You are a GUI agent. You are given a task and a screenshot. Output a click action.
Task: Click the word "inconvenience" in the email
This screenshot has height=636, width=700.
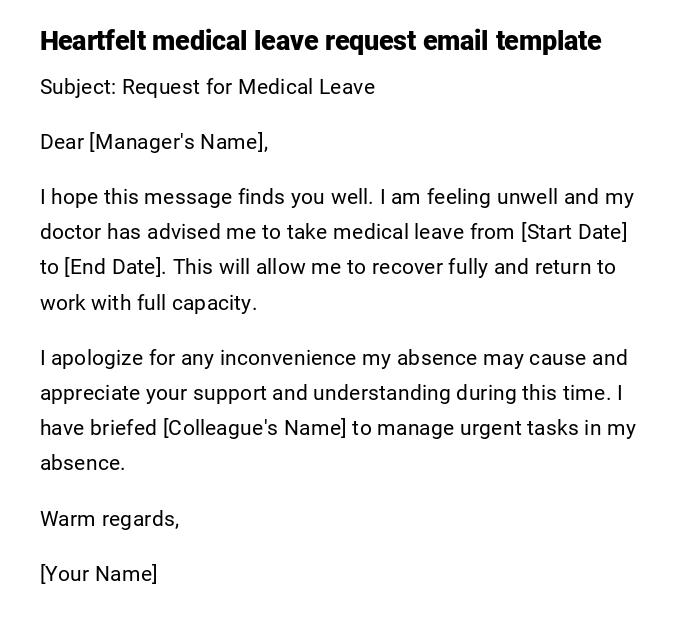[x=282, y=358]
